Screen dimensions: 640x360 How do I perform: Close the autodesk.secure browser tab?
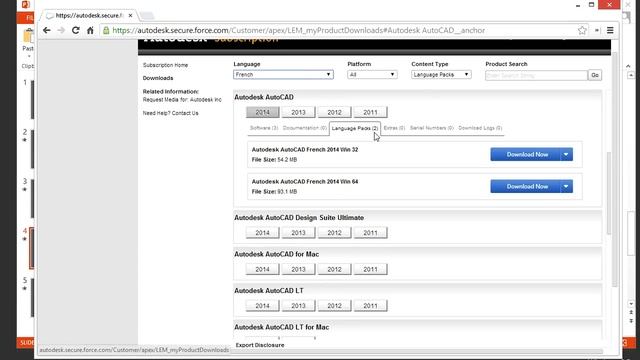click(130, 16)
